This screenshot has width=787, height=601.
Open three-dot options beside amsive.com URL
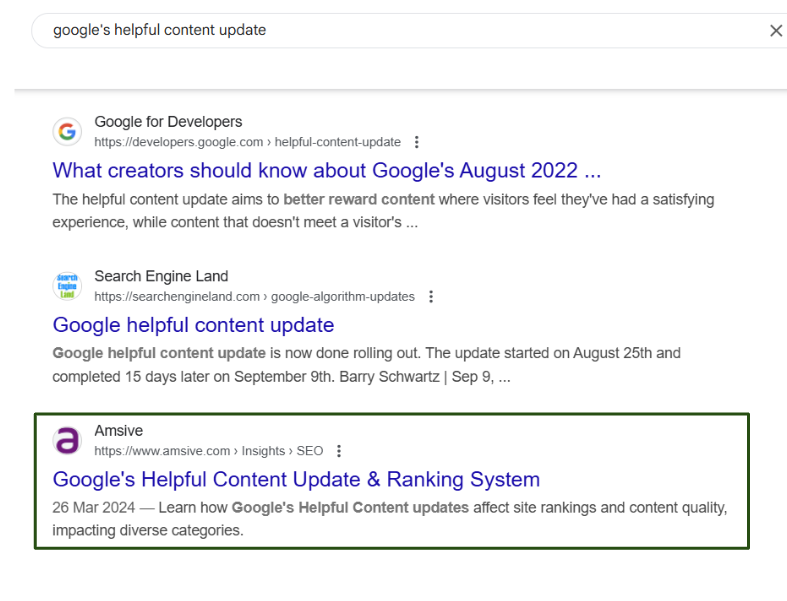(x=339, y=451)
